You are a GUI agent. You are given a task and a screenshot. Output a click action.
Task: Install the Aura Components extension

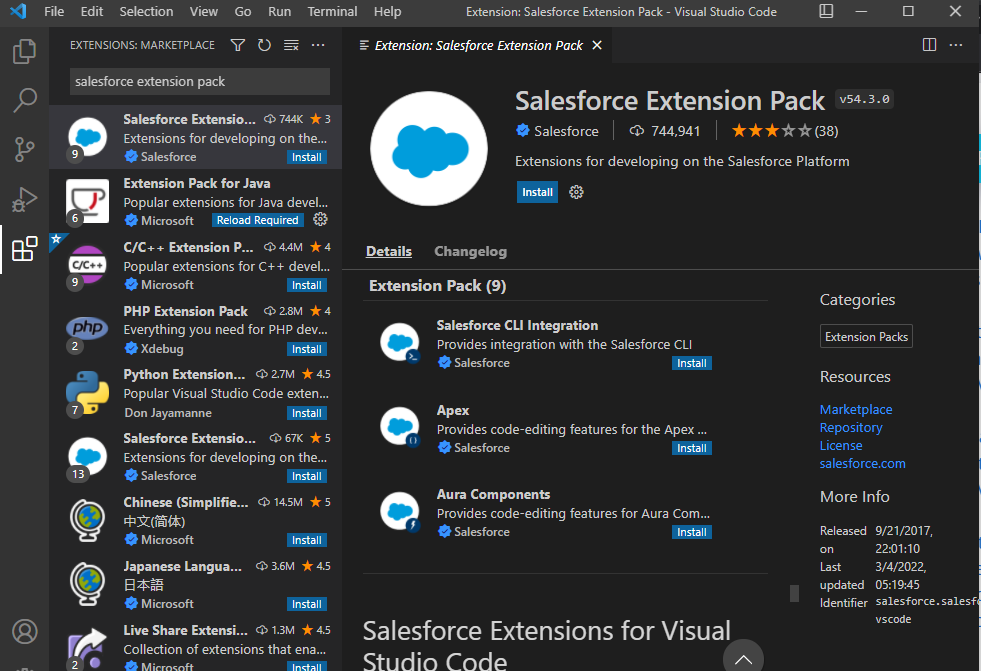(691, 532)
